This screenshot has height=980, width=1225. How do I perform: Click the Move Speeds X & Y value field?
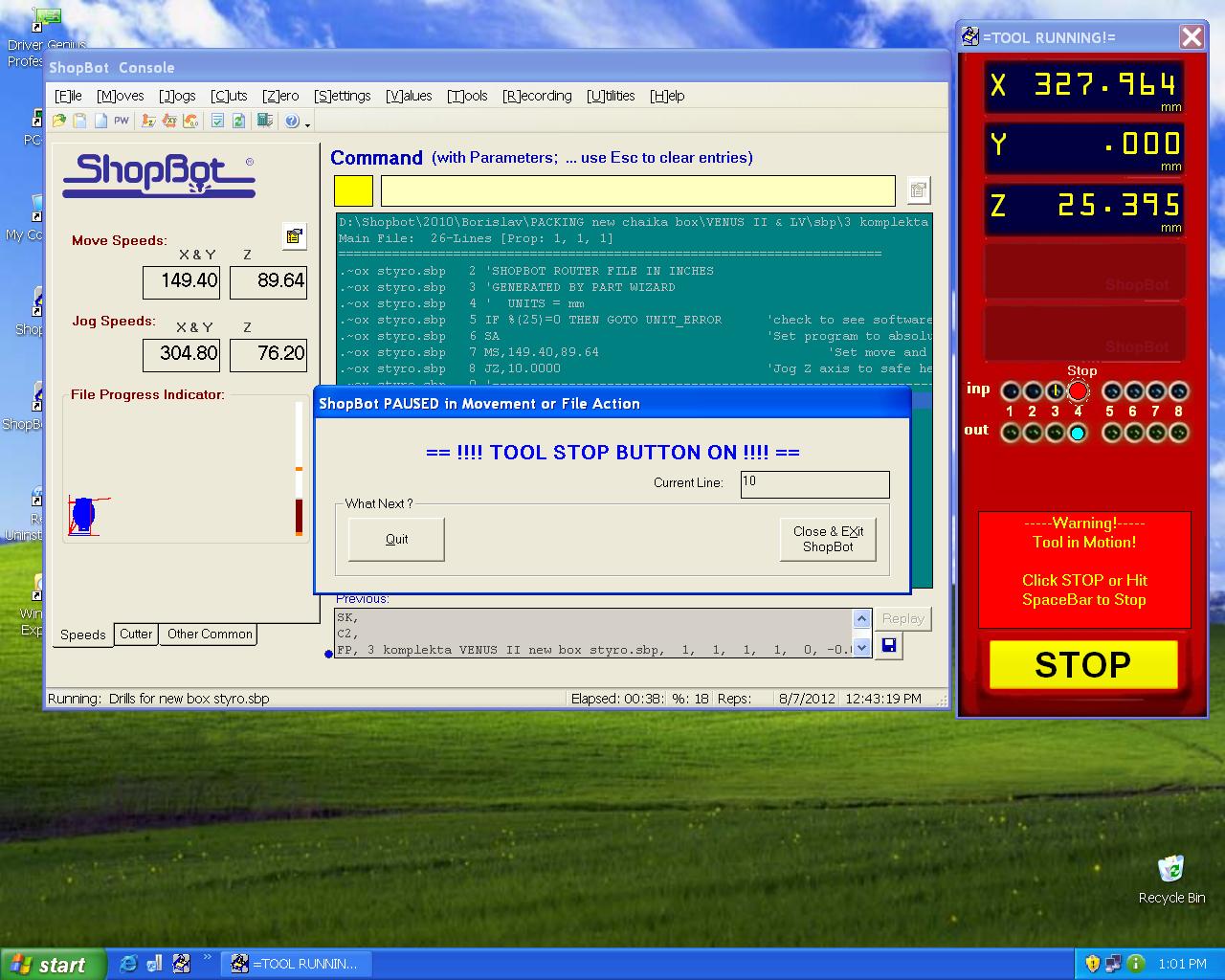tap(182, 281)
